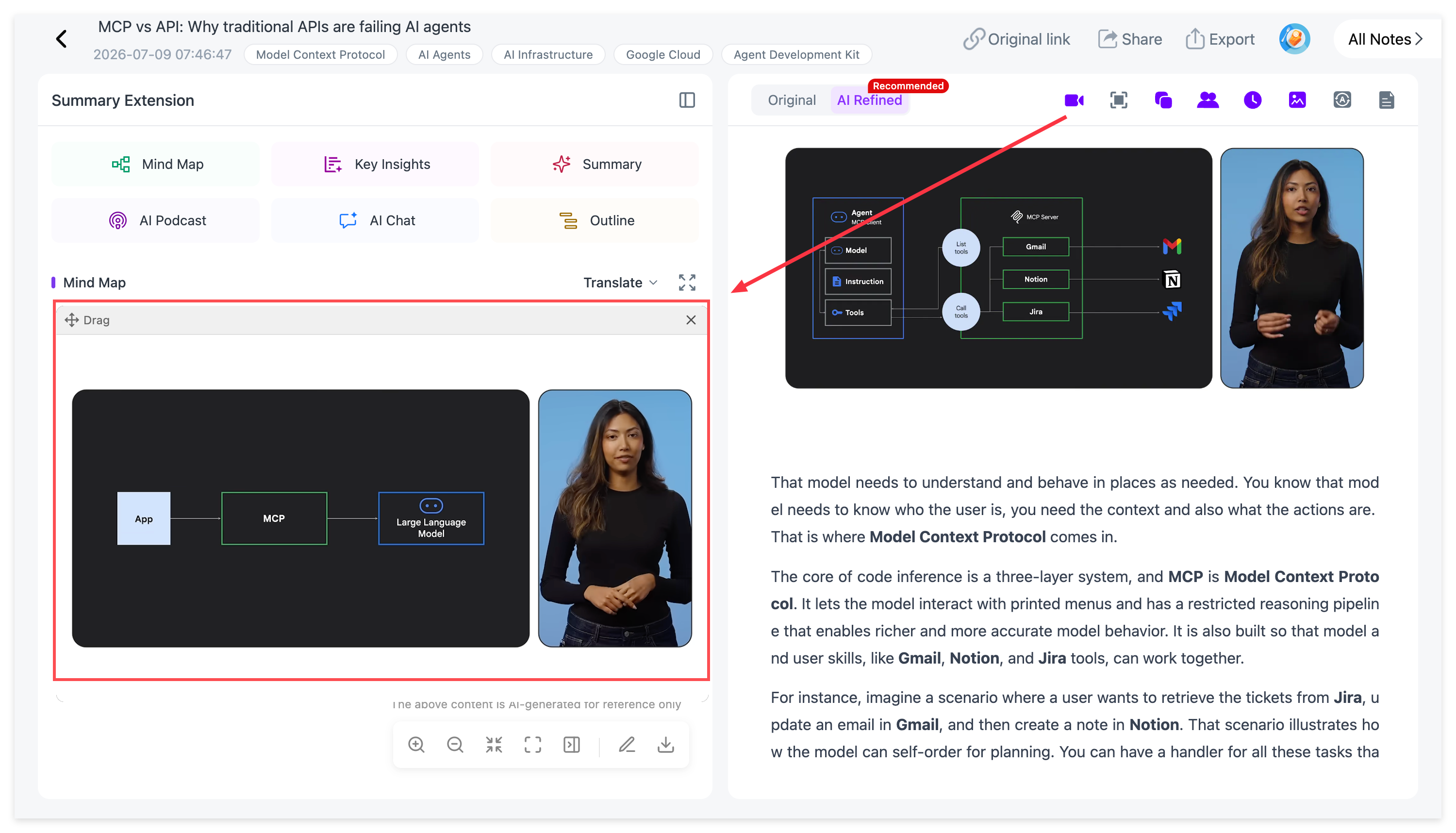The image size is (1456, 833).
Task: Open the user avatar profile
Action: click(1295, 39)
